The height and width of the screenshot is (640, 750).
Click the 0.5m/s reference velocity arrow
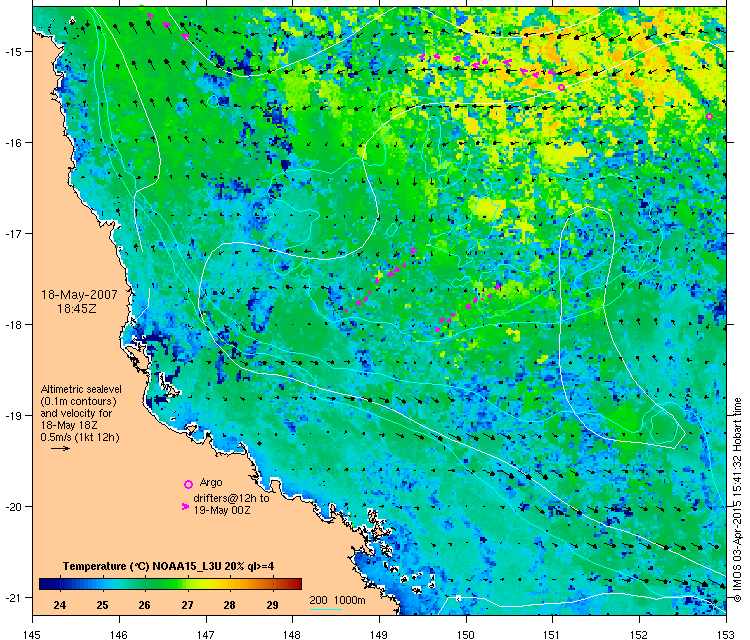coord(61,449)
